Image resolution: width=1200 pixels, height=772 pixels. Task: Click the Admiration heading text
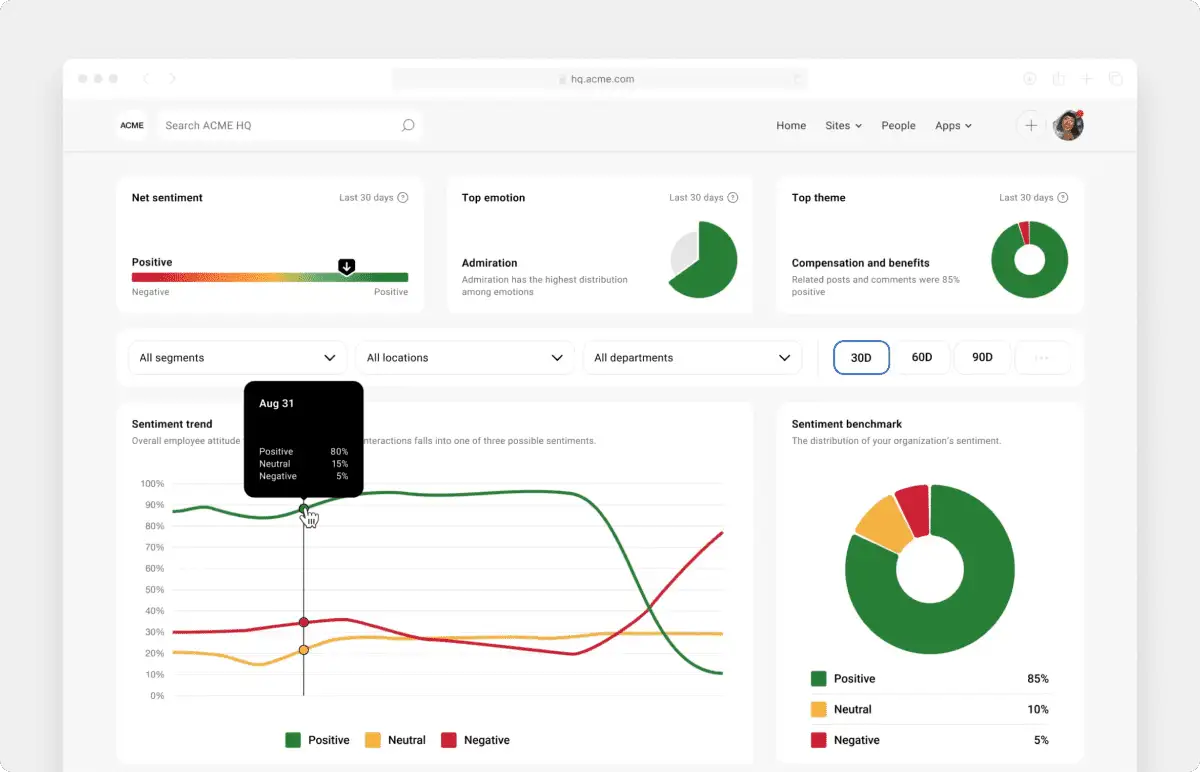490,263
